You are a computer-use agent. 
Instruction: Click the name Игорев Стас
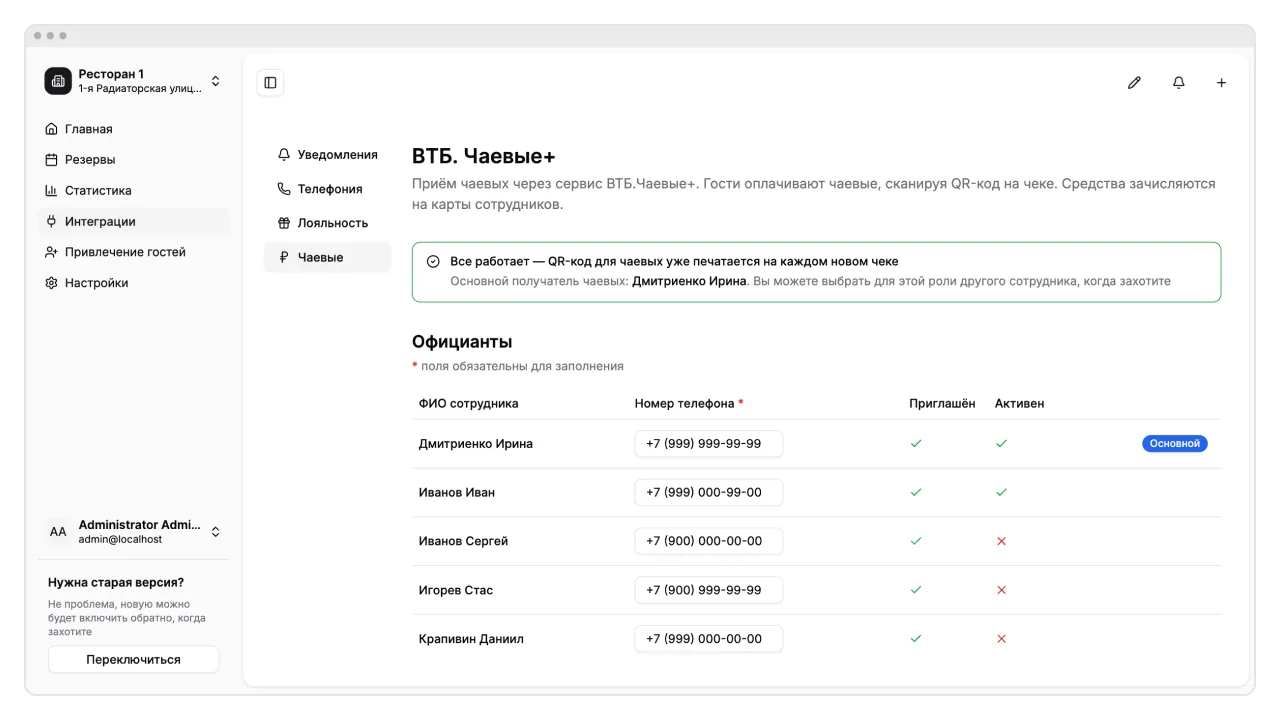pyautogui.click(x=455, y=590)
